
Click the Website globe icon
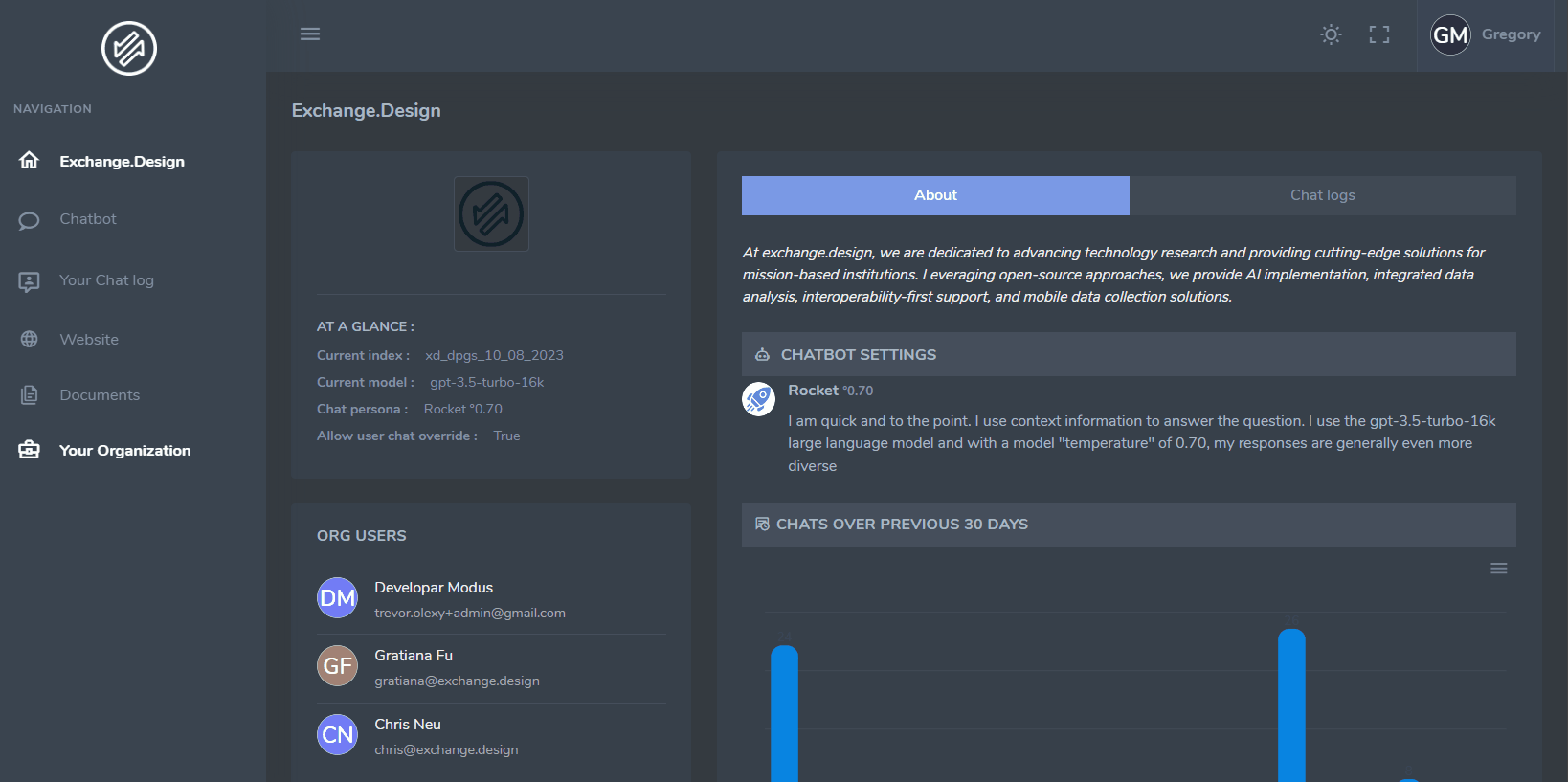[x=29, y=339]
